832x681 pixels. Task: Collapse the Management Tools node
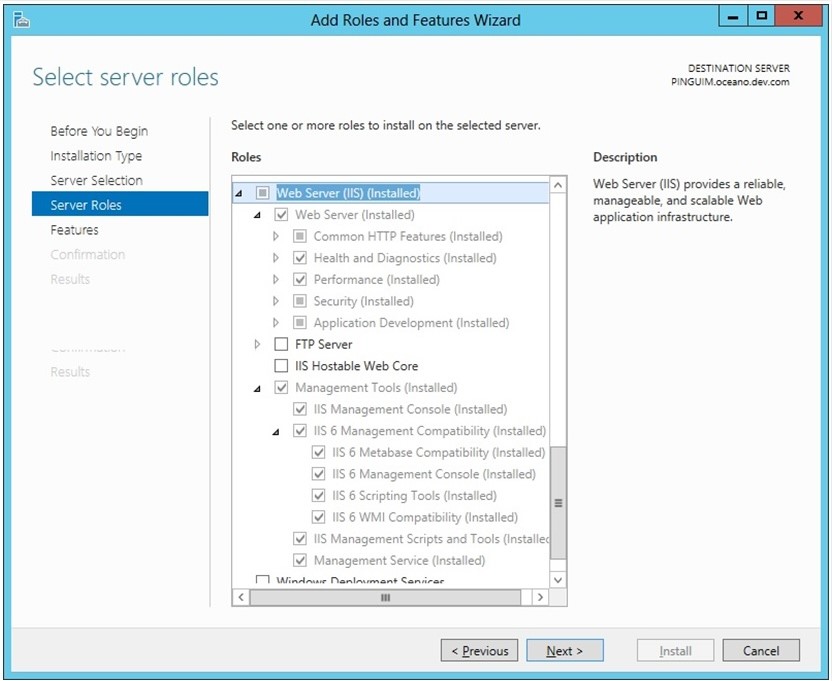(257, 389)
